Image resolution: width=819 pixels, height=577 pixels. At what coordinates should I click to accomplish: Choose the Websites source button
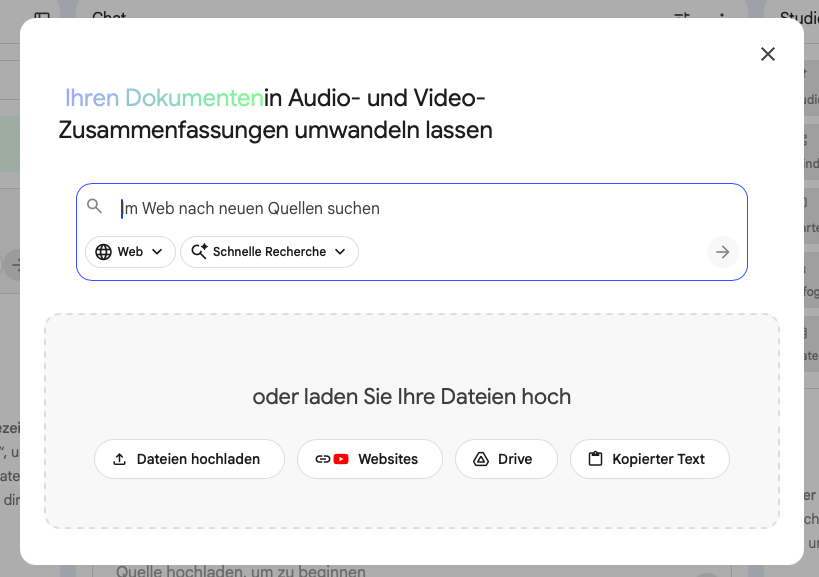[369, 459]
